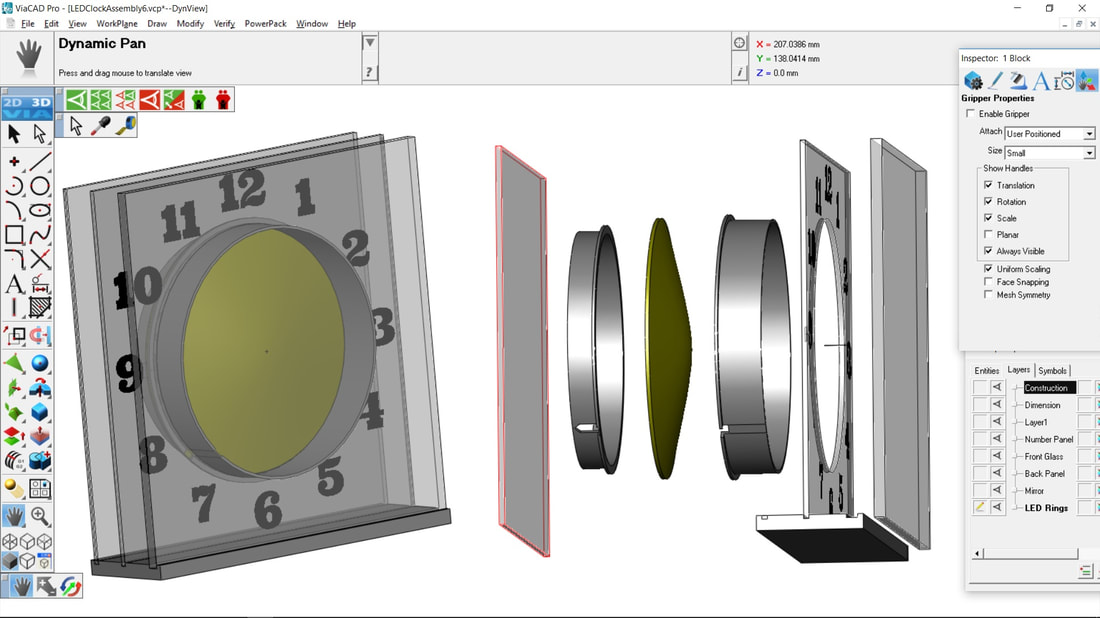This screenshot has width=1100, height=618.
Task: Open the Size dropdown set to Small
Action: point(1049,153)
